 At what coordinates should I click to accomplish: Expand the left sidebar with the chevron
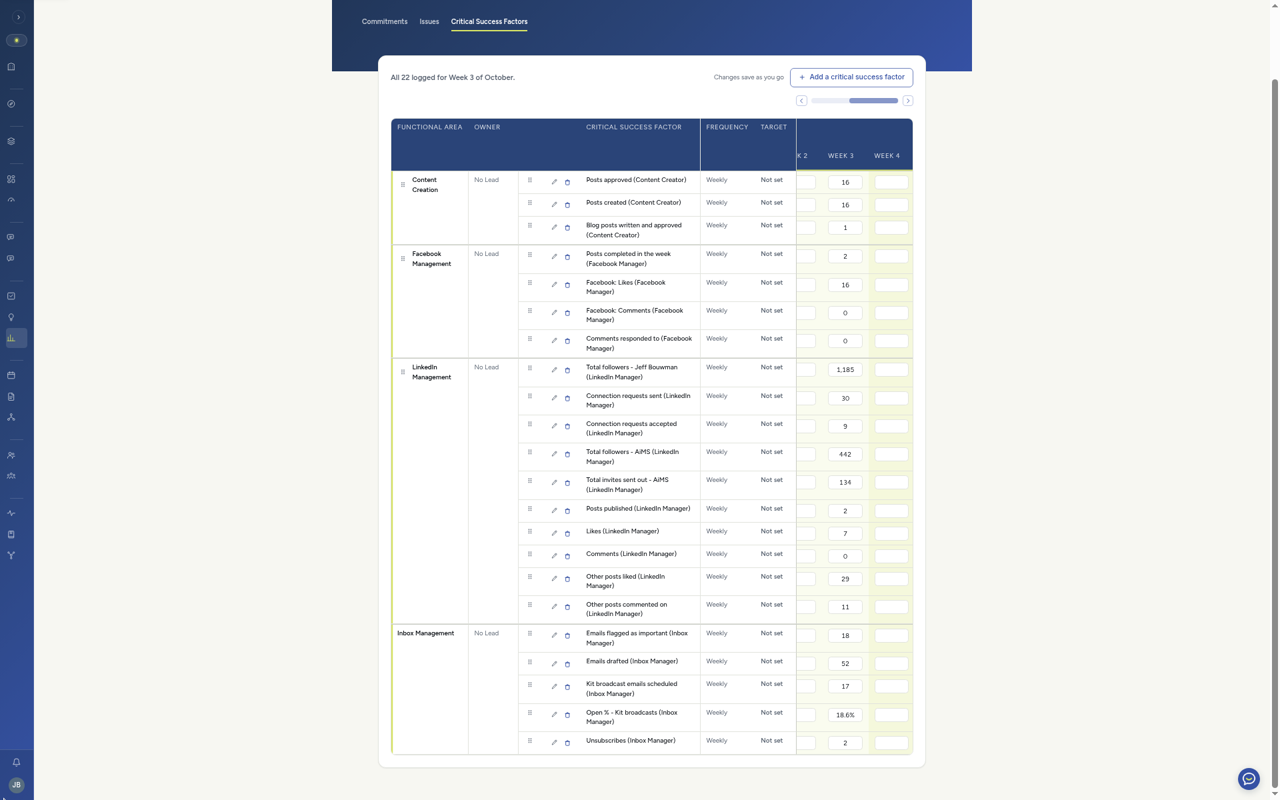tap(18, 17)
